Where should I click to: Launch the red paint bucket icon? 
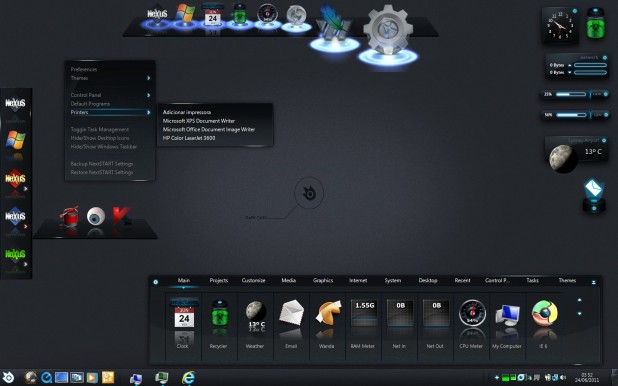pyautogui.click(x=70, y=216)
